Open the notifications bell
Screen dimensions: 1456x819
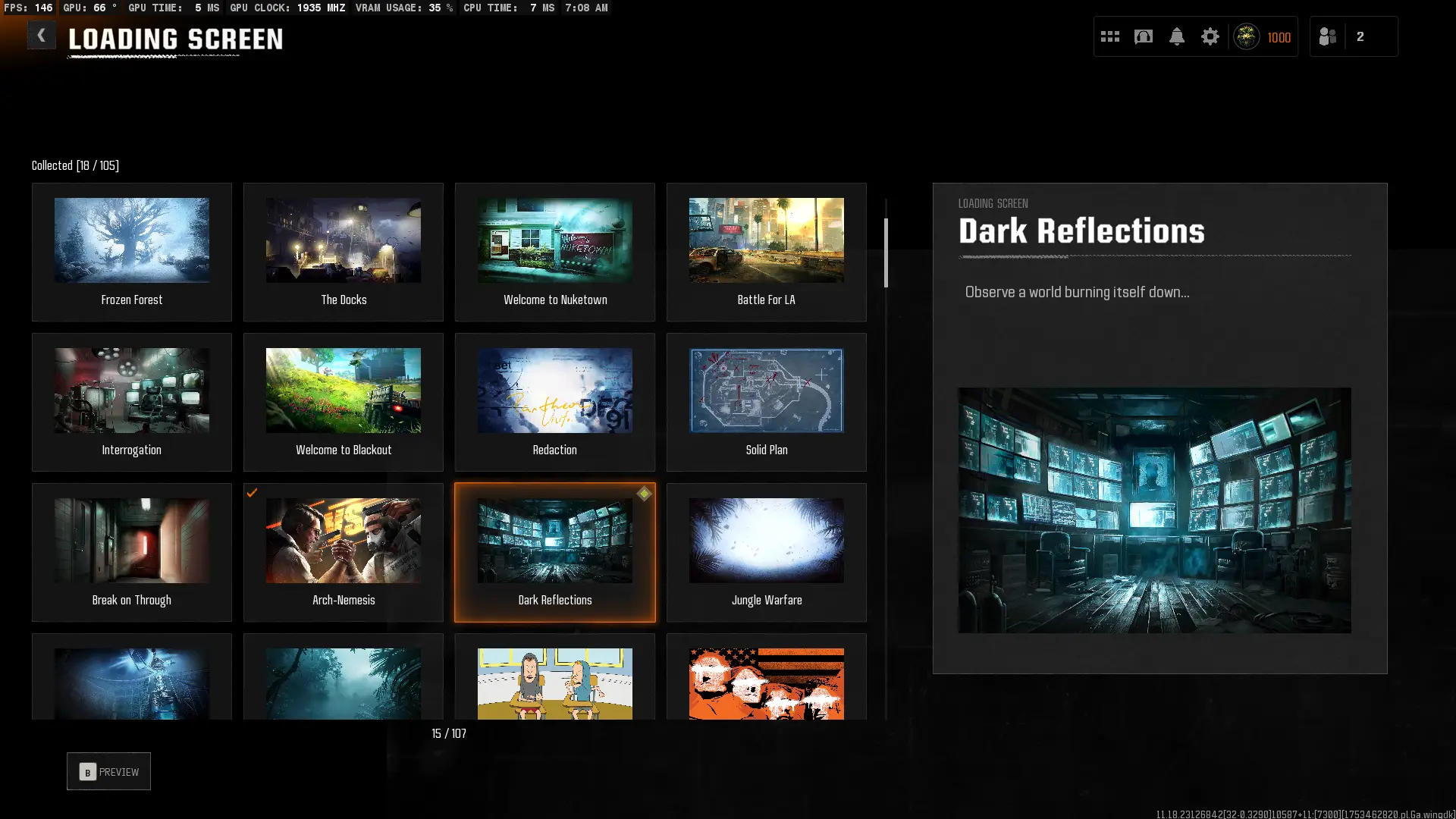(x=1176, y=36)
